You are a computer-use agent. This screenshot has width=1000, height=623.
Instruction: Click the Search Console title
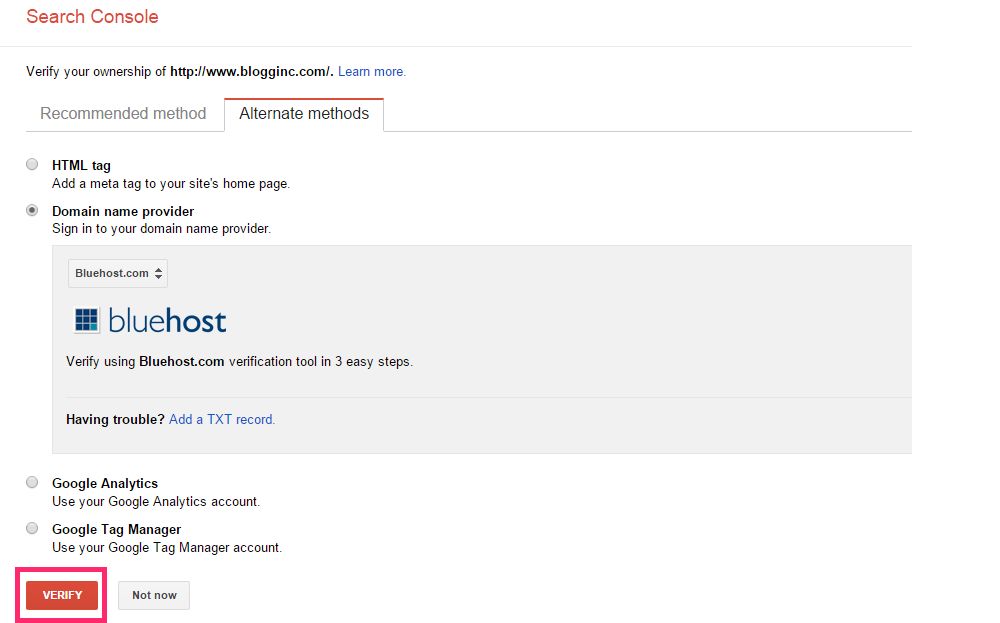click(x=92, y=17)
